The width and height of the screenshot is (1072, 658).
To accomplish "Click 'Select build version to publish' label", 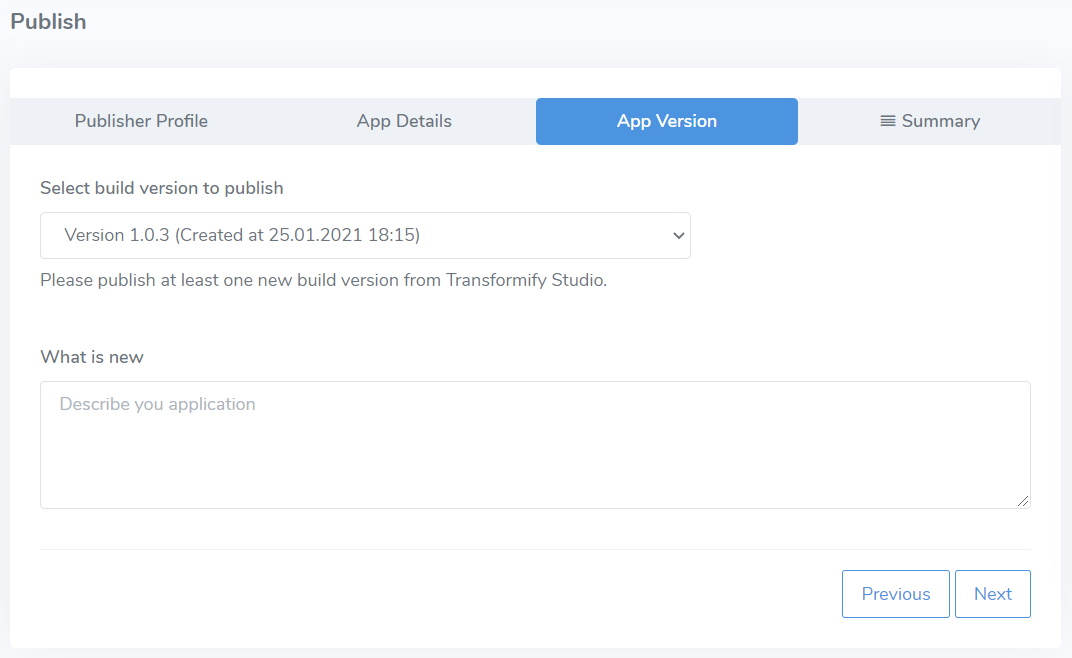I will click(x=161, y=188).
